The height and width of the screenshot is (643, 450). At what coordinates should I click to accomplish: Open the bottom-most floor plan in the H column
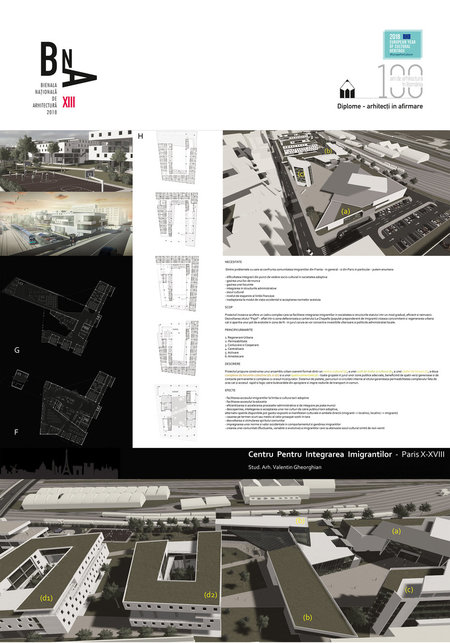coord(177,413)
